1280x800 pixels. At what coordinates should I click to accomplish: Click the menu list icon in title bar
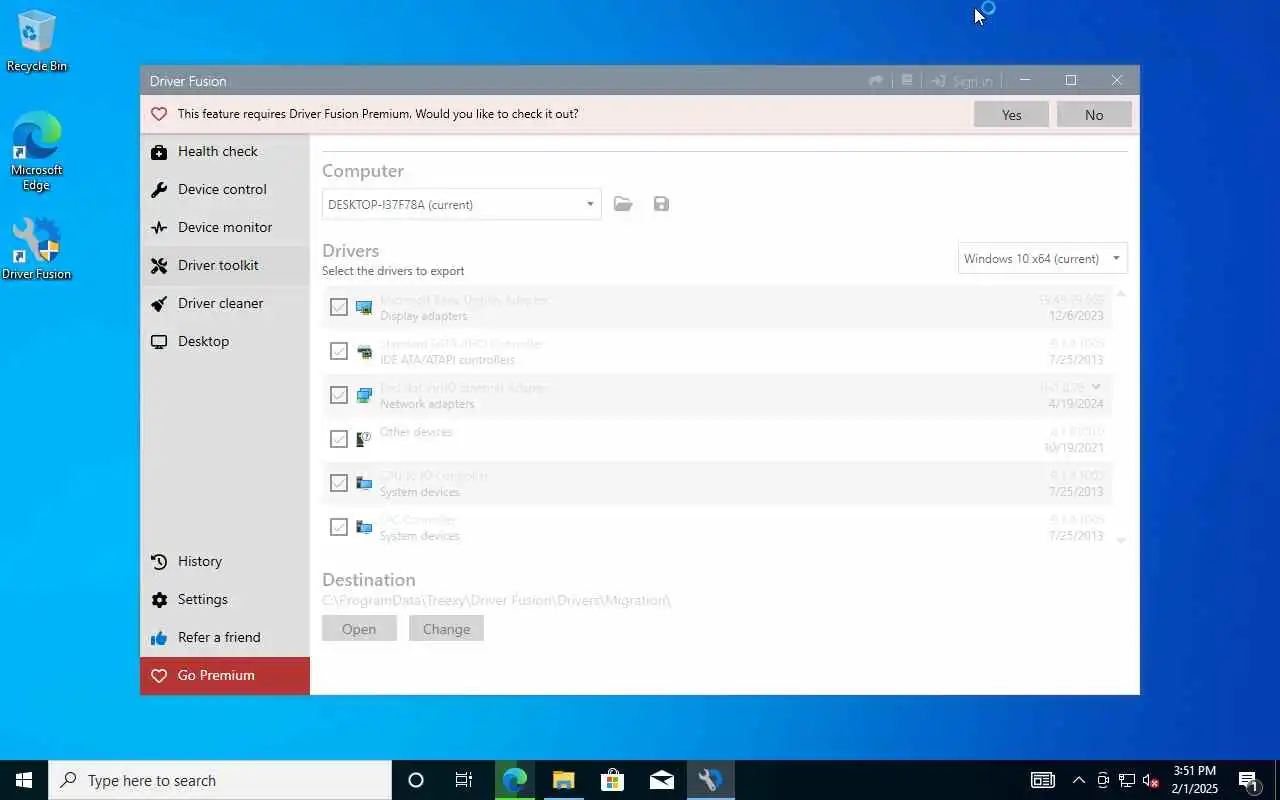click(x=907, y=81)
